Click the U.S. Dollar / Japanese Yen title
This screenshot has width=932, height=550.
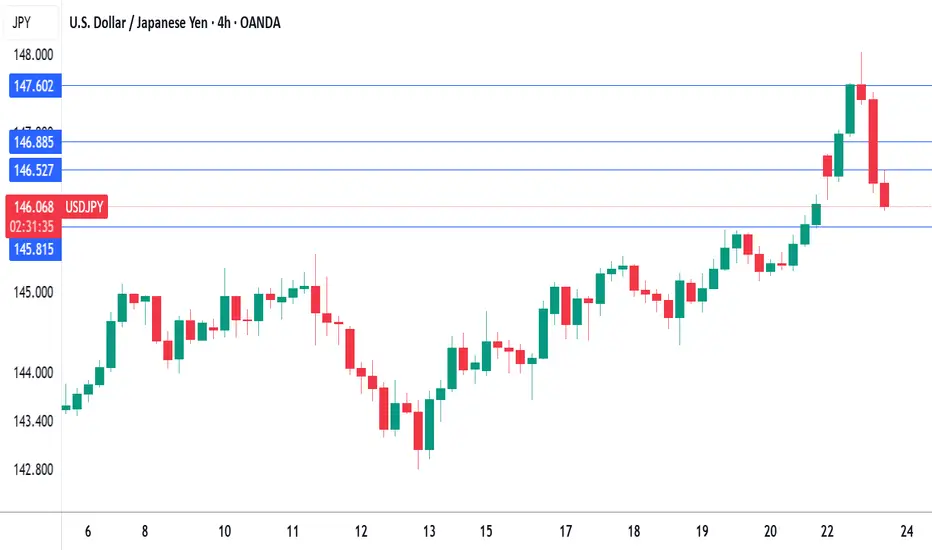point(138,23)
